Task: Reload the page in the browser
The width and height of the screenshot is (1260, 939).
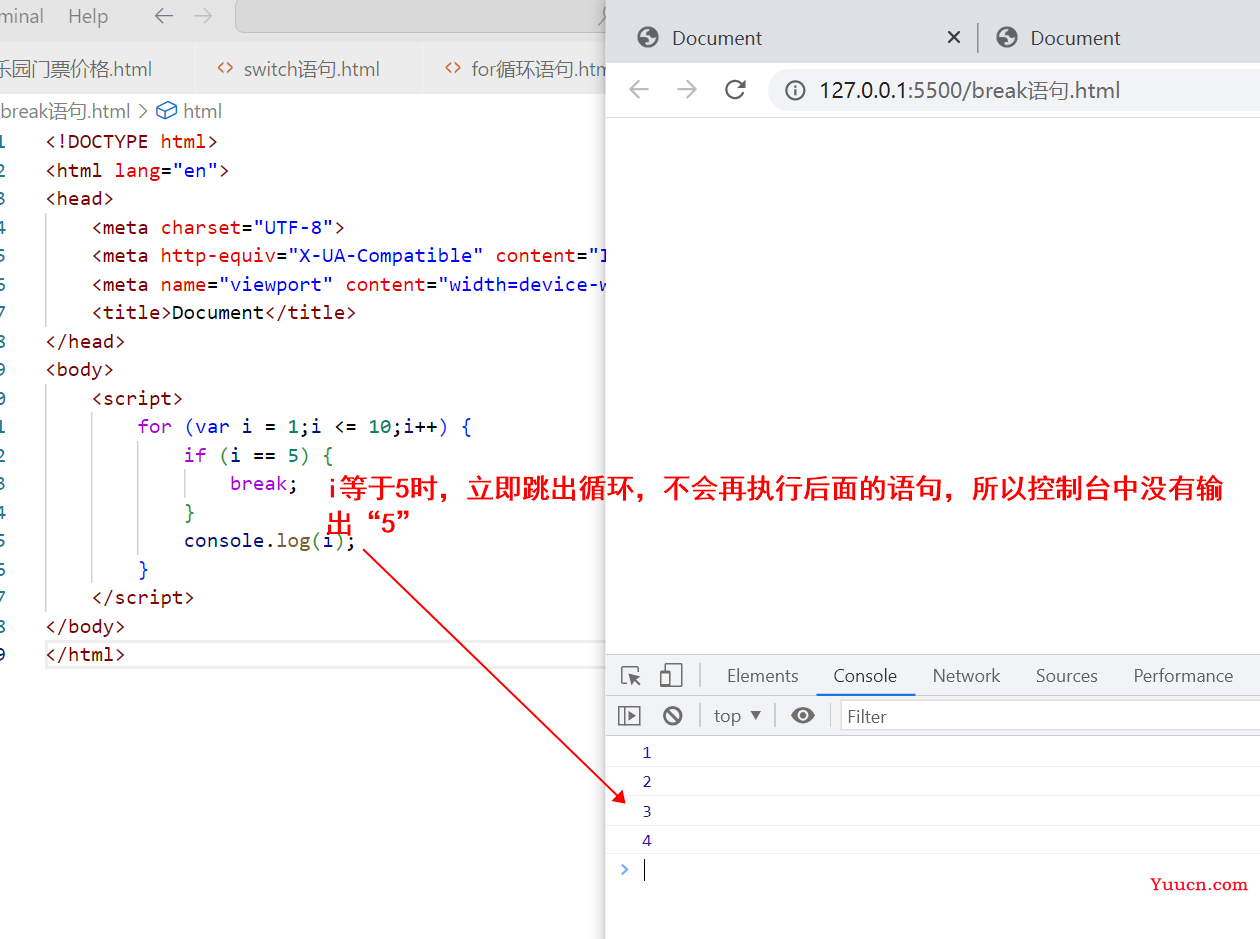Action: [735, 90]
